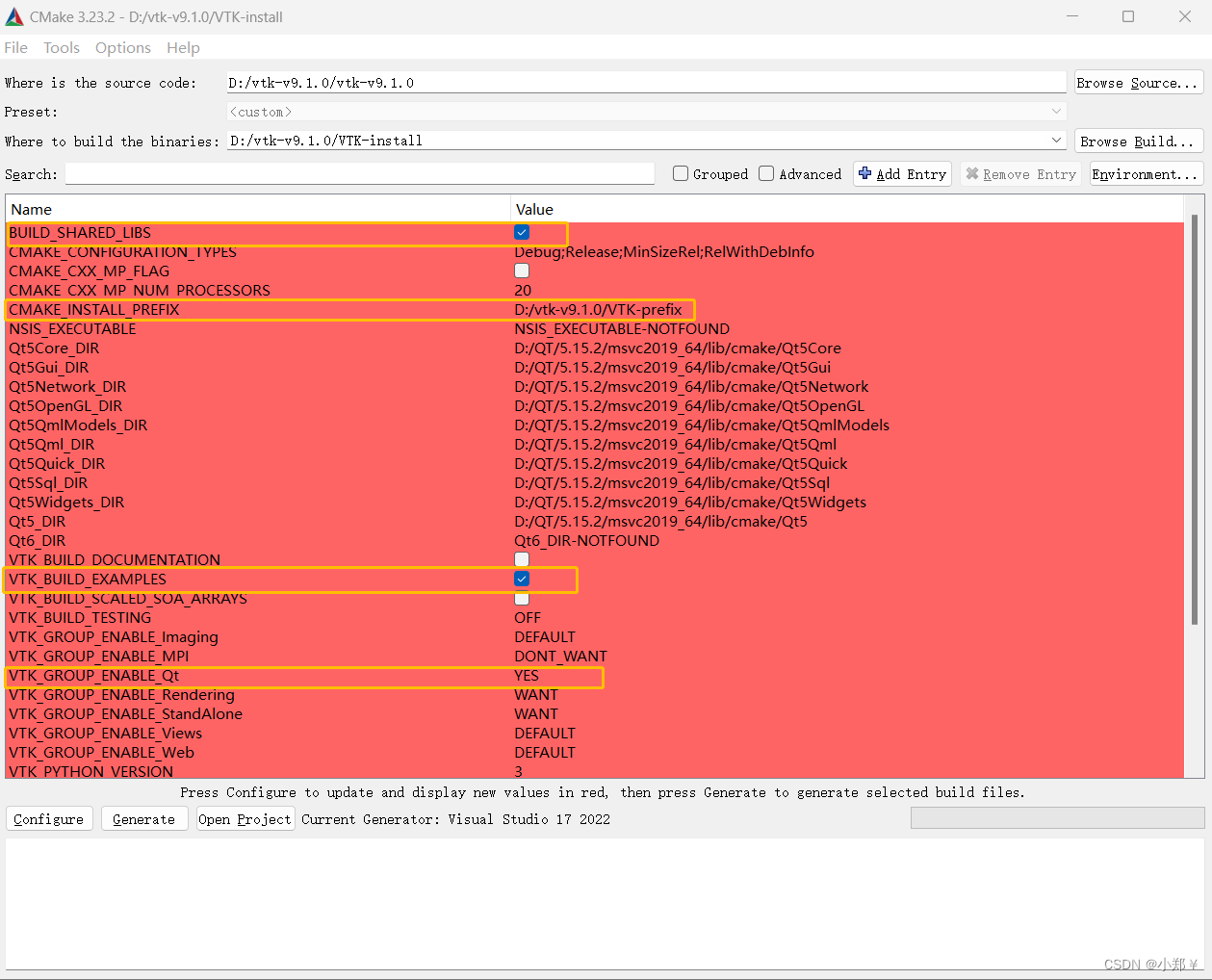Uncheck BUILD_SHARED_LIBS
This screenshot has height=980, width=1212.
(x=521, y=232)
